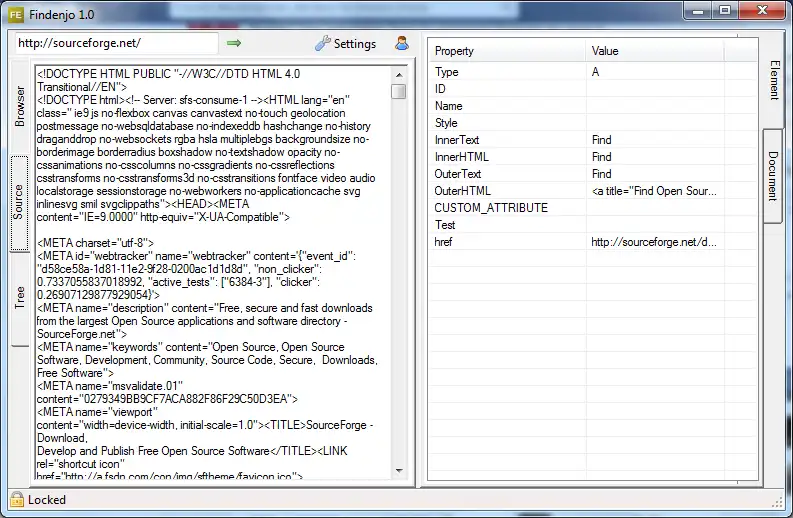
Task: Select the Type property row
Action: (x=593, y=72)
